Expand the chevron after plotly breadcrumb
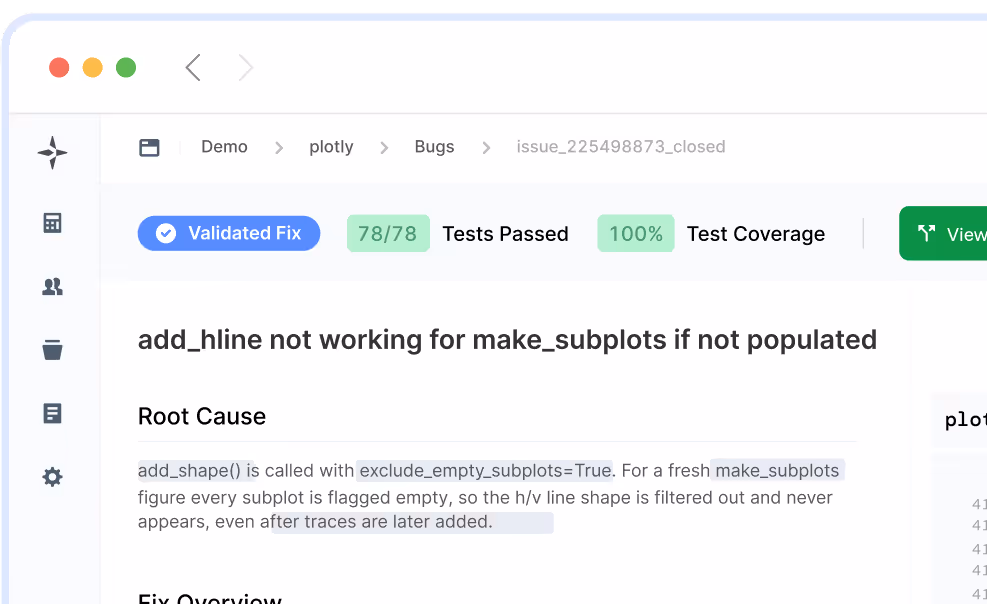987x604 pixels. tap(383, 146)
